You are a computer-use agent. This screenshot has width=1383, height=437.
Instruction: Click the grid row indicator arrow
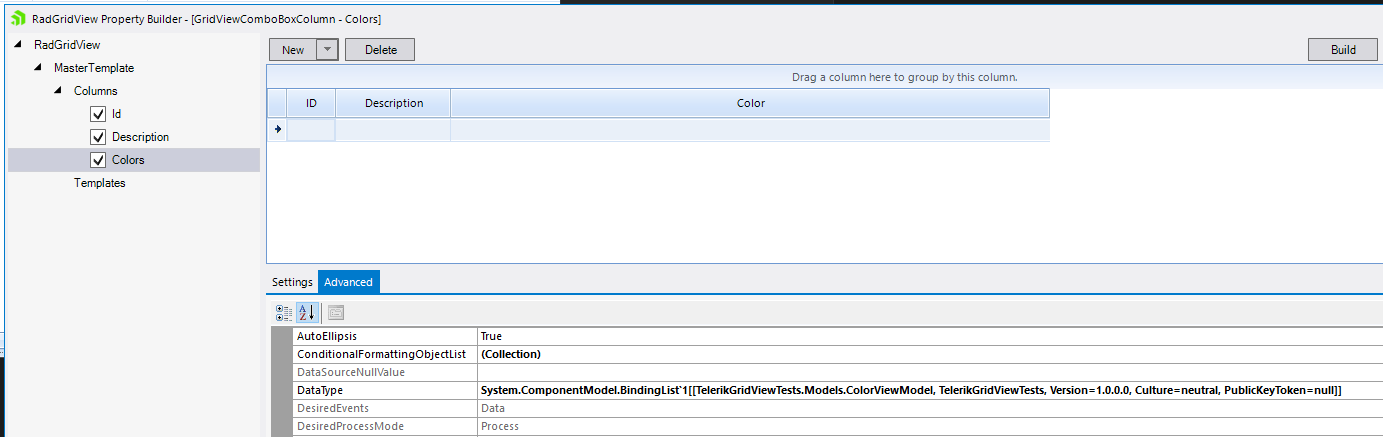[277, 129]
